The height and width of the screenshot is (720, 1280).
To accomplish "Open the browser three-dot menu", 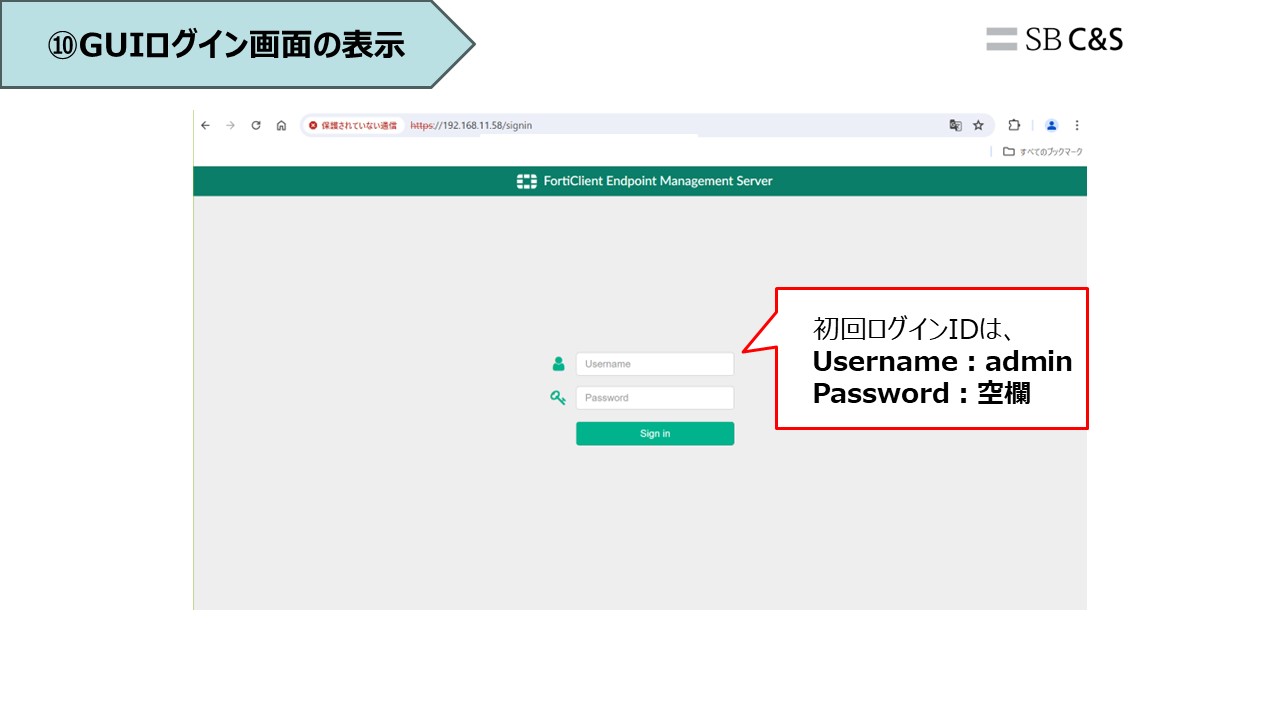I will tap(1077, 125).
